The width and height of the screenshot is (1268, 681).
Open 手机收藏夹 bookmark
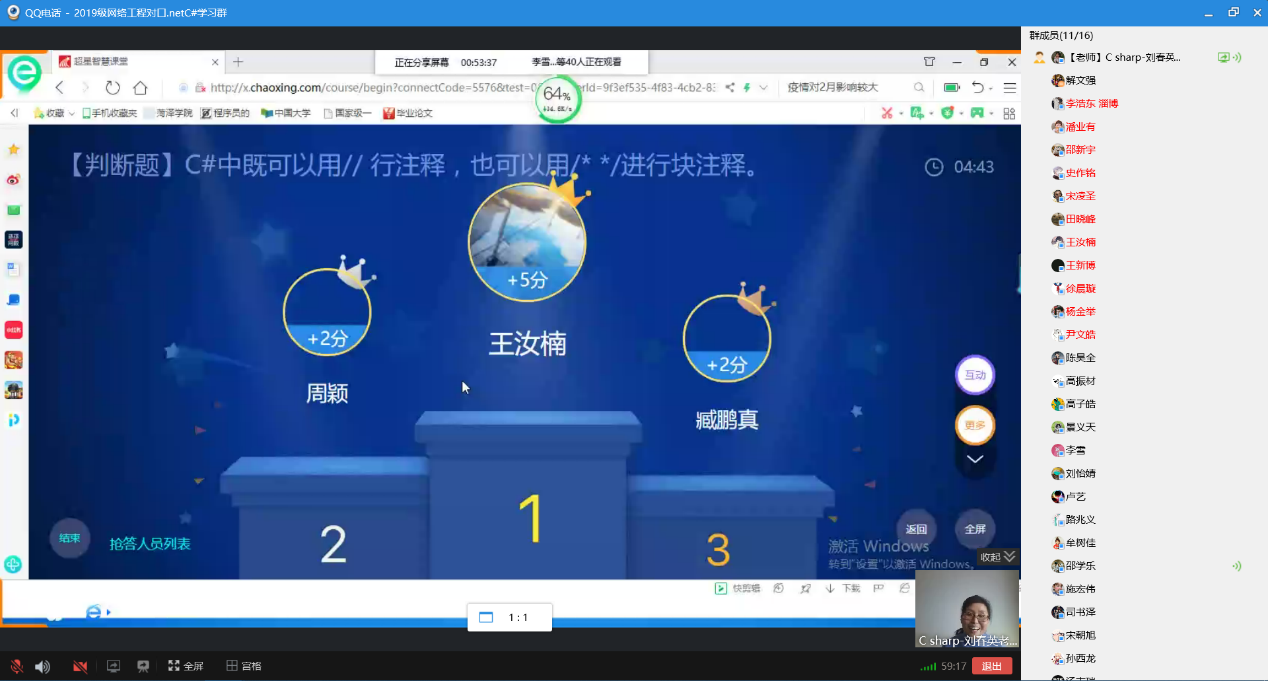click(109, 113)
